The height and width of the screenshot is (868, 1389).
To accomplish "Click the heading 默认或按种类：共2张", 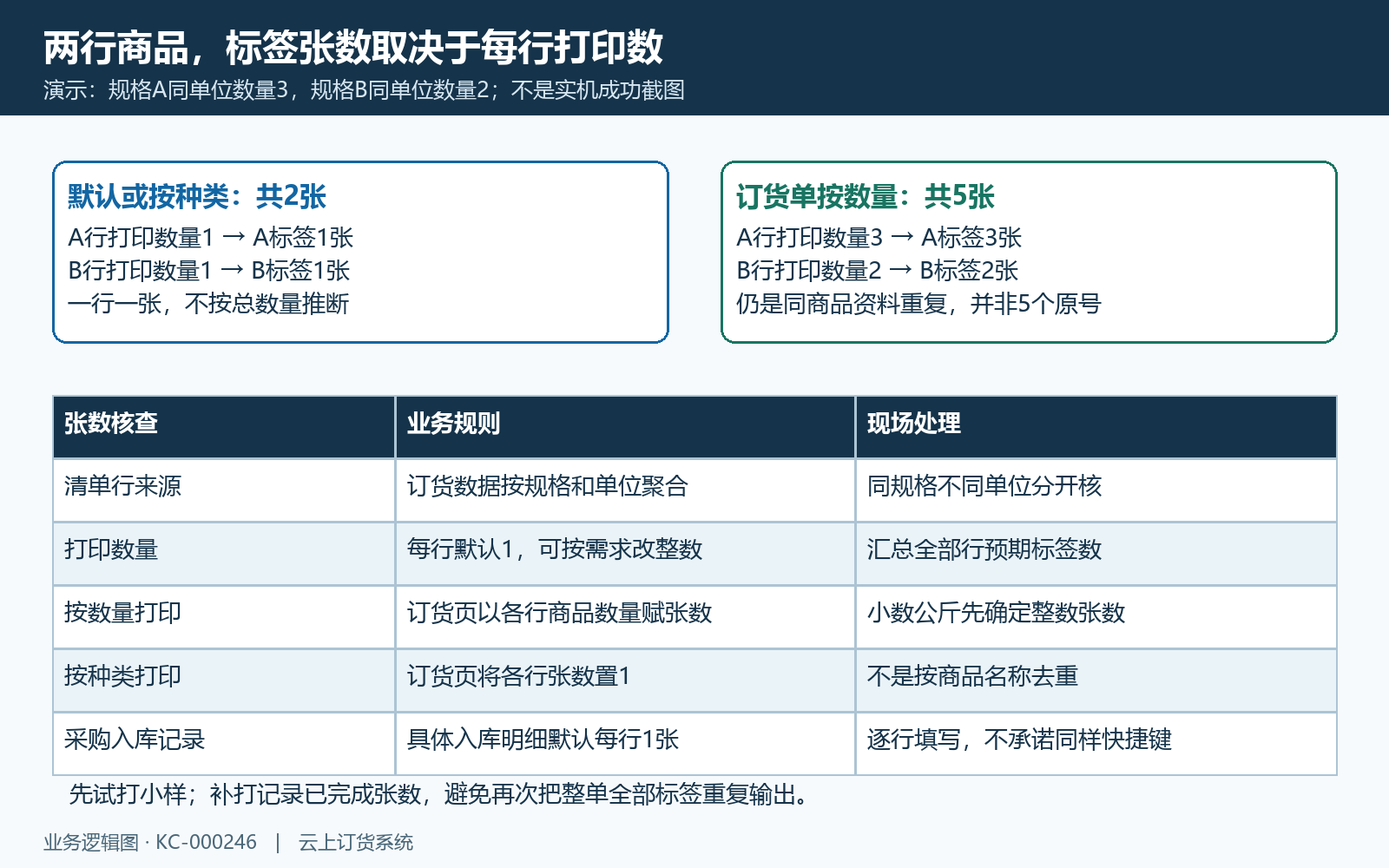I will 197,196.
